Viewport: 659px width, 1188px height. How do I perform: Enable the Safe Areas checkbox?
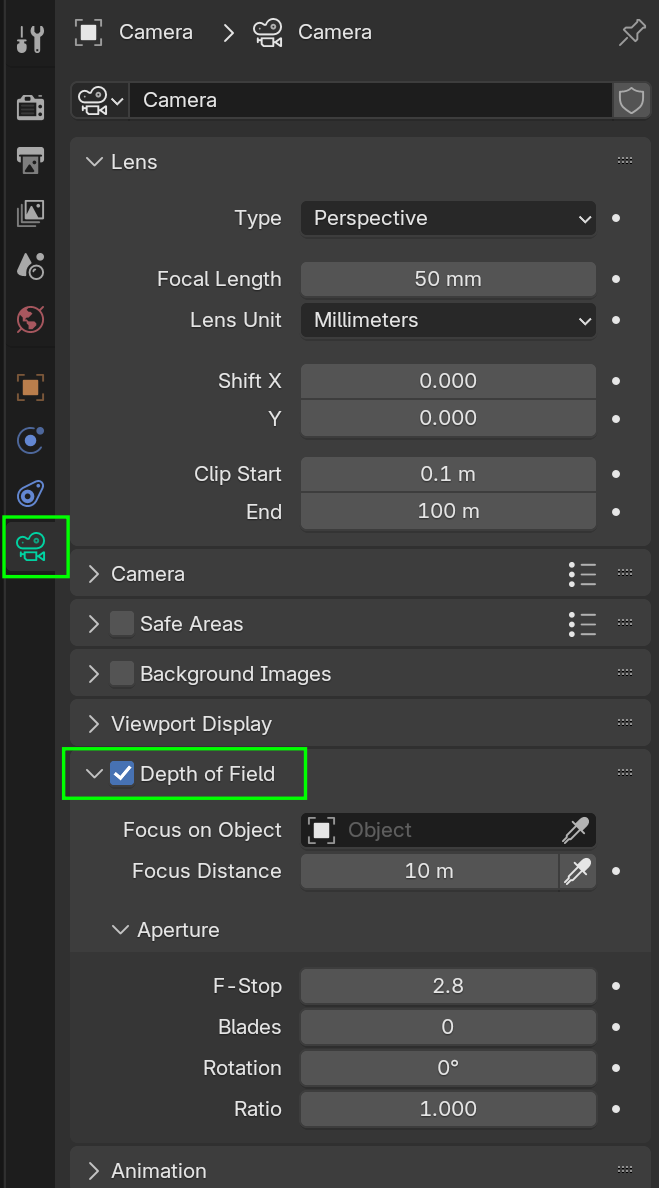(x=120, y=623)
